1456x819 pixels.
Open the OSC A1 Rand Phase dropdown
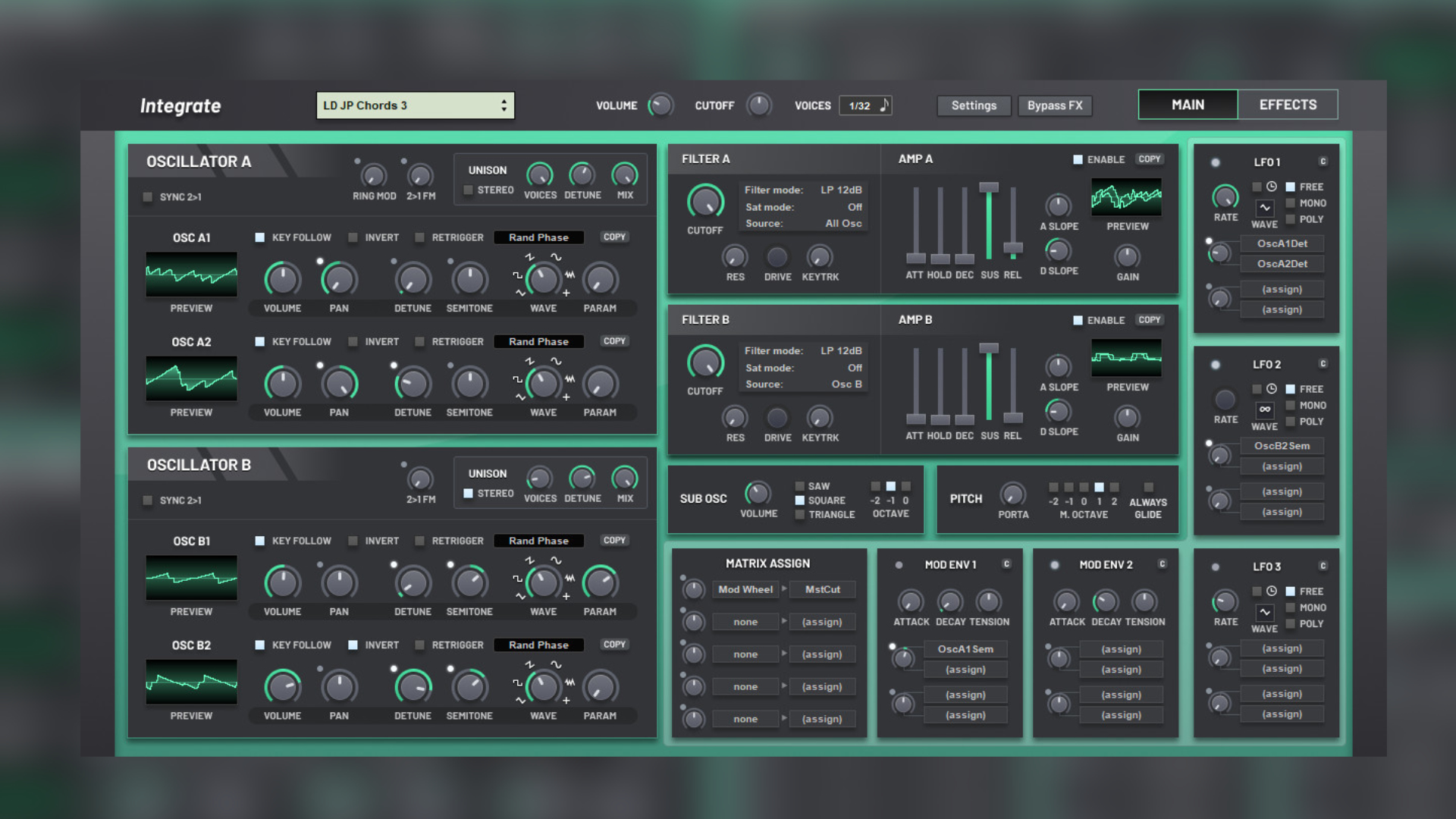pyautogui.click(x=538, y=237)
